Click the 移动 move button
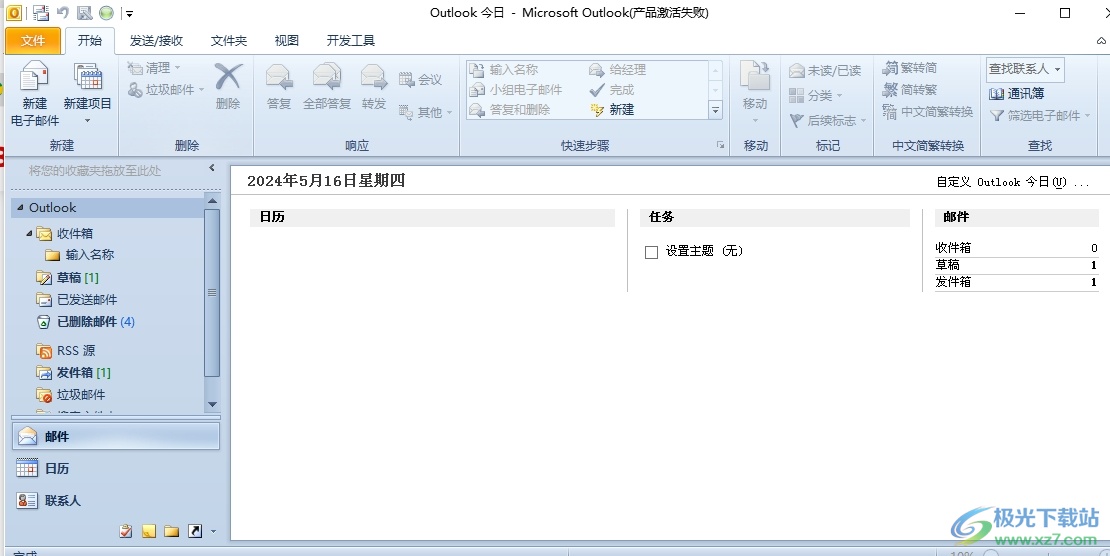The height and width of the screenshot is (556, 1110). pos(755,92)
